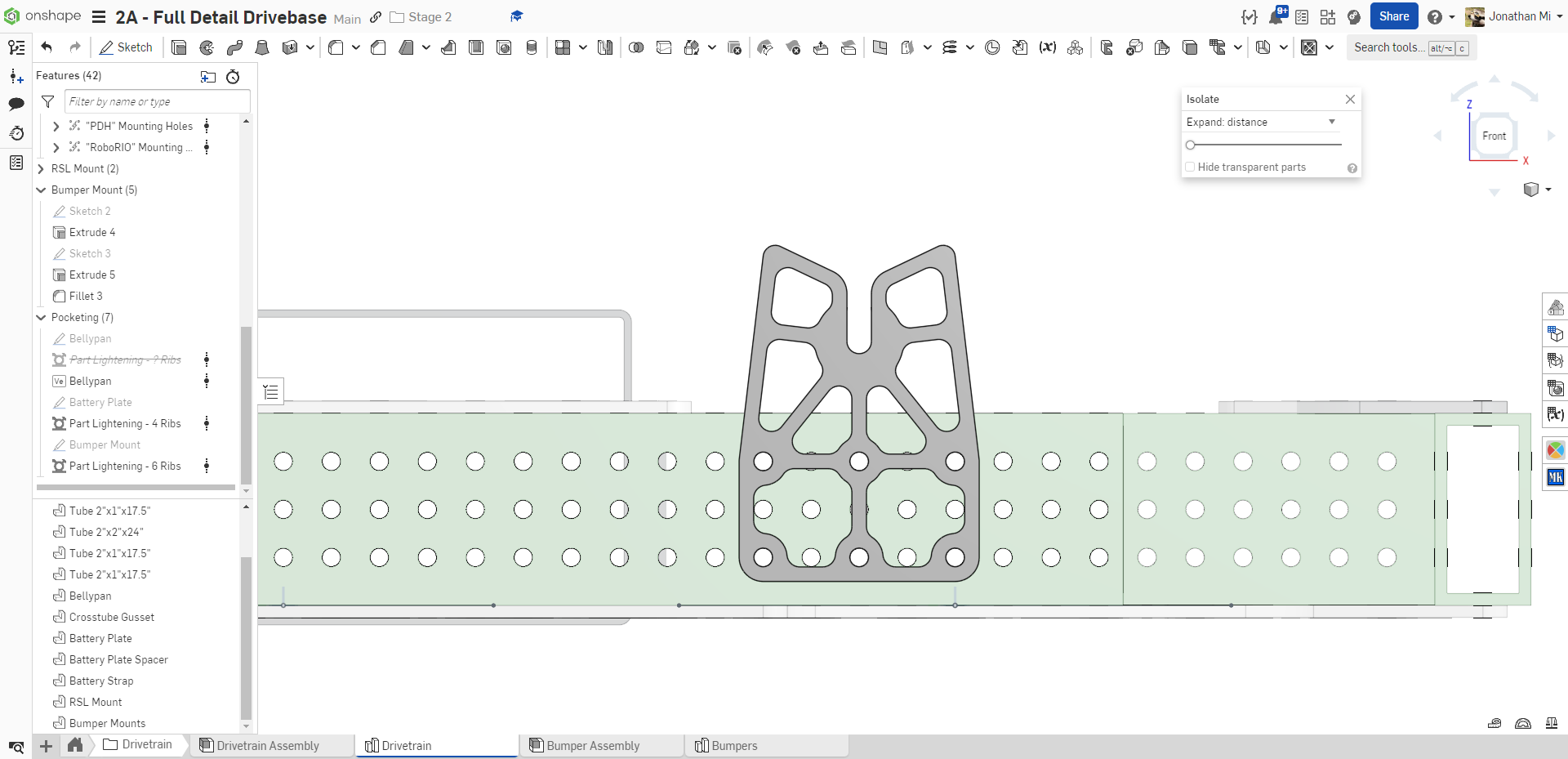Image resolution: width=1568 pixels, height=759 pixels.
Task: Enable Hide transparent parts checkbox
Action: coord(1191,167)
